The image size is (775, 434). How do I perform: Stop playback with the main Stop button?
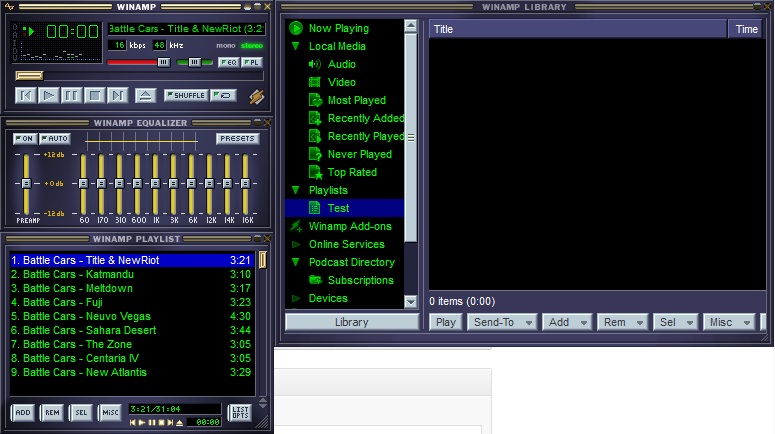tap(94, 95)
